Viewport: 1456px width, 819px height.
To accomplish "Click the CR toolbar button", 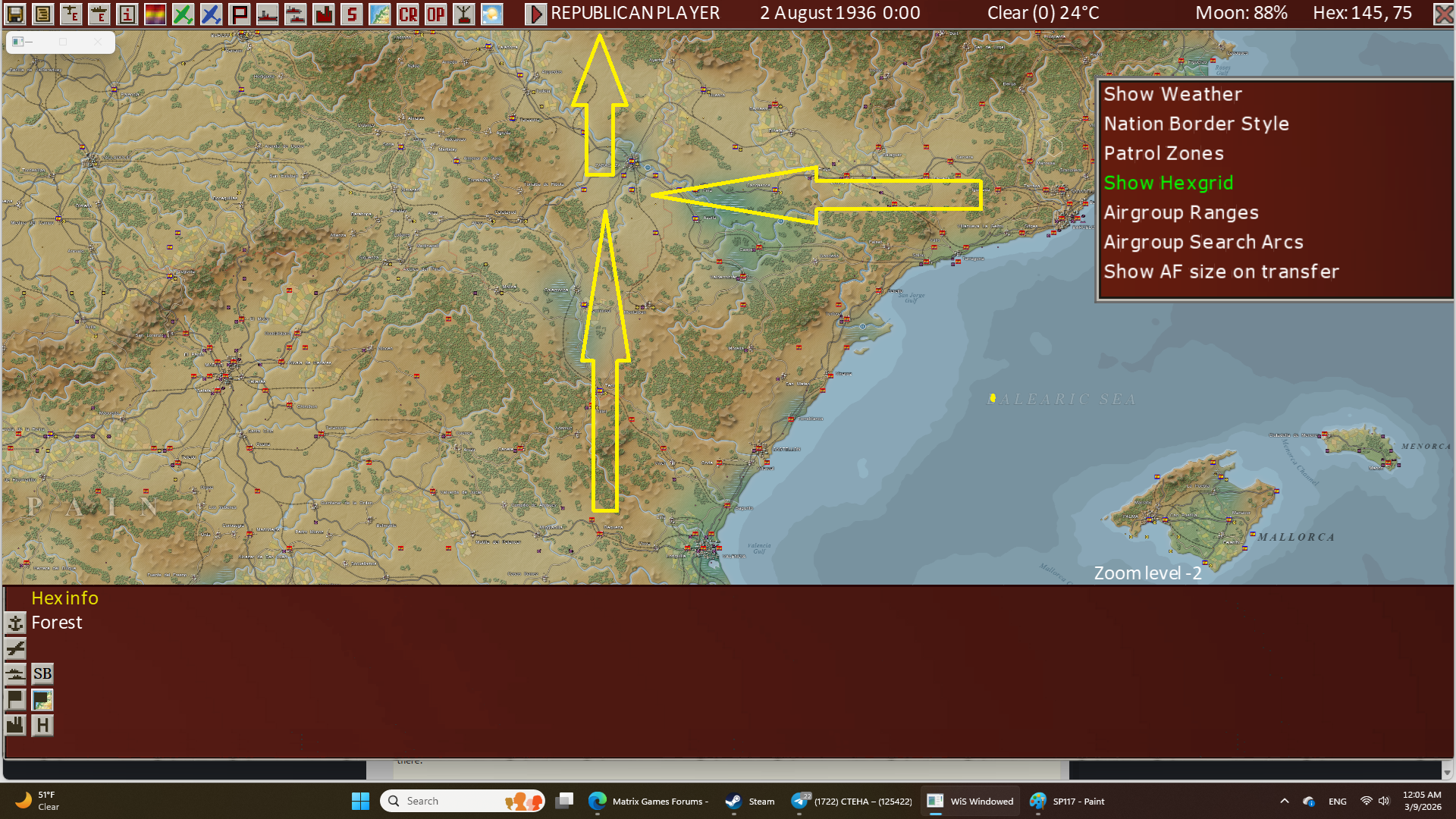I will pos(408,14).
